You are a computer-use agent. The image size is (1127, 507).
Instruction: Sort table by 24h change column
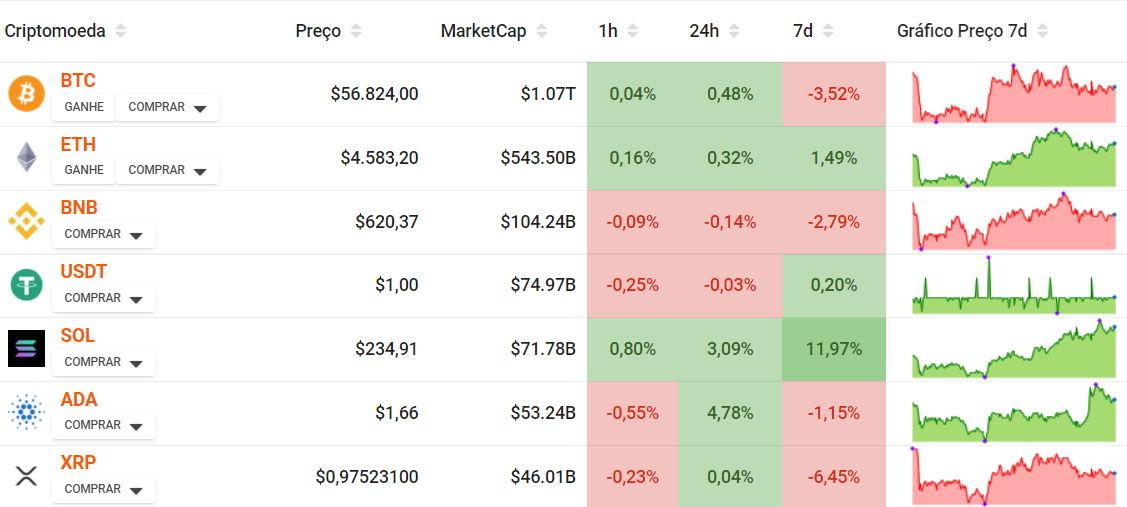(734, 31)
